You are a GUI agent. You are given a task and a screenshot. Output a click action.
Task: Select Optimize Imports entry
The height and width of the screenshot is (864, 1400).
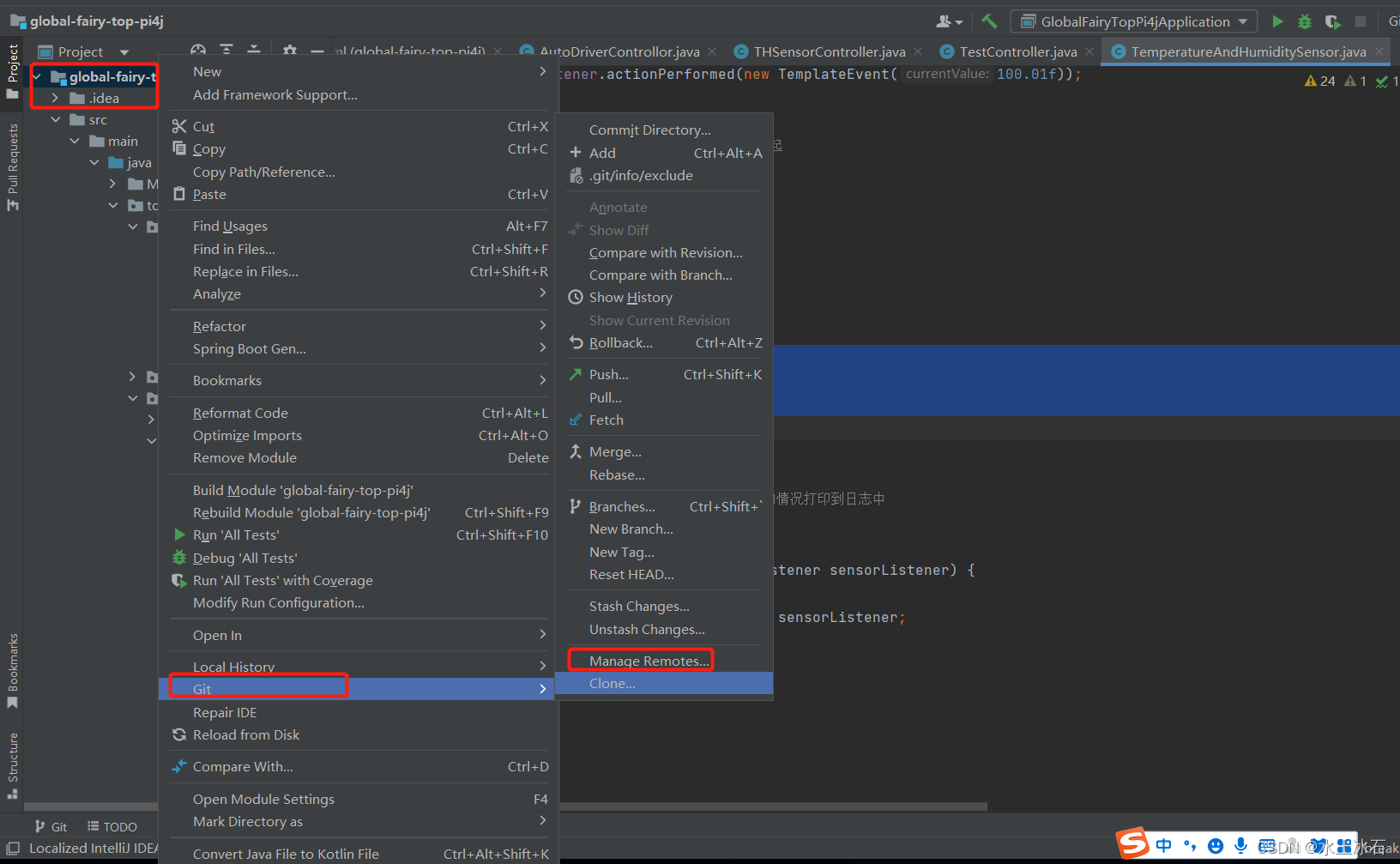357,435
